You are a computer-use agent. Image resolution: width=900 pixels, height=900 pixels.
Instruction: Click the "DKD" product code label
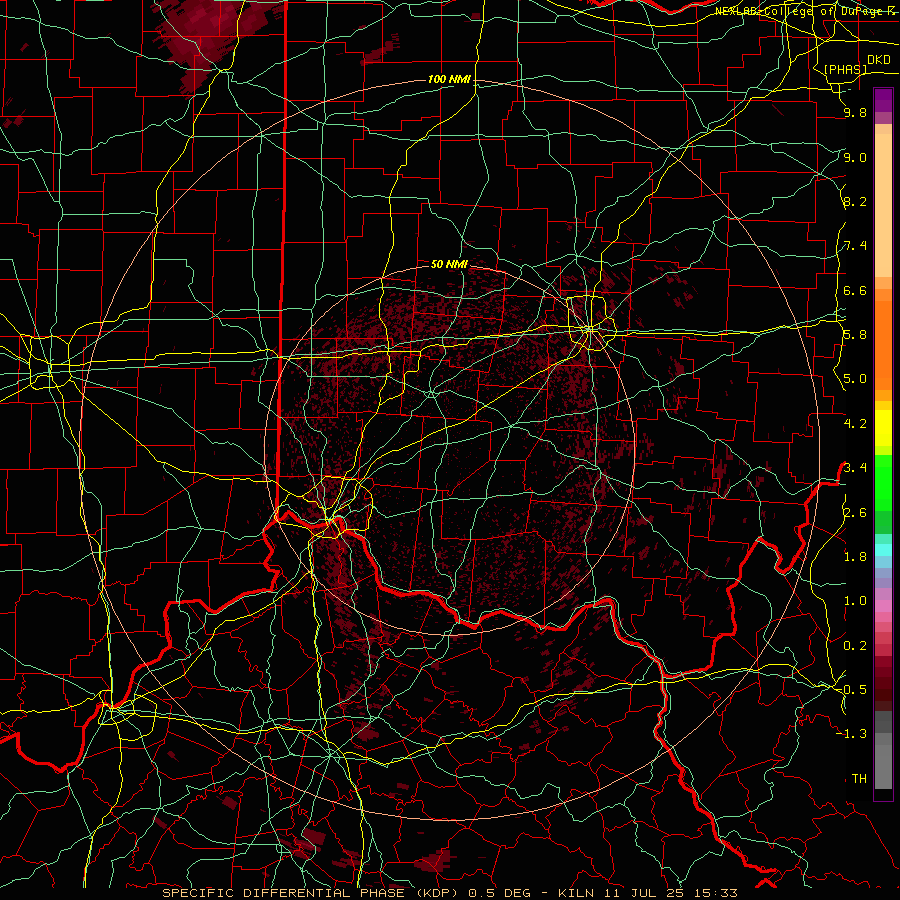coord(879,60)
